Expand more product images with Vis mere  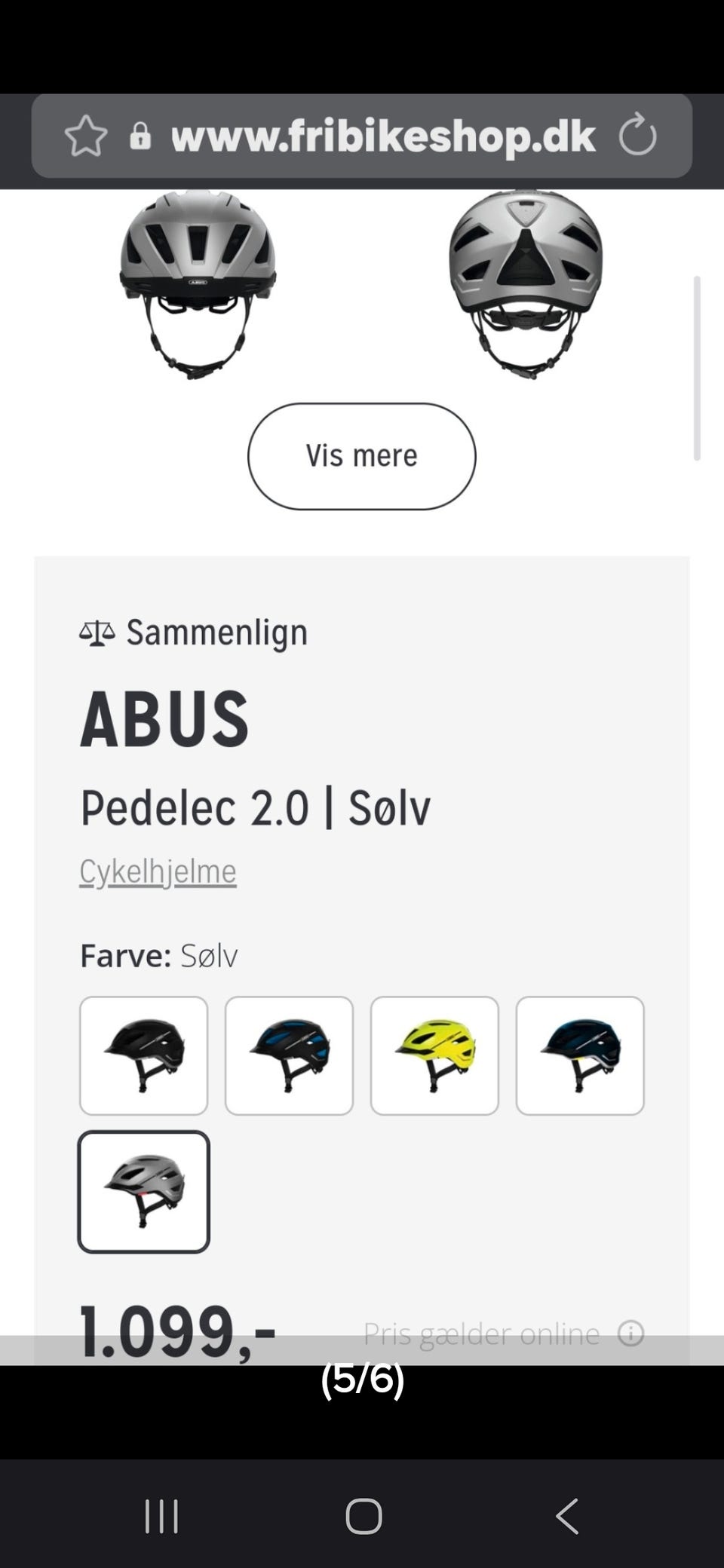pos(361,455)
